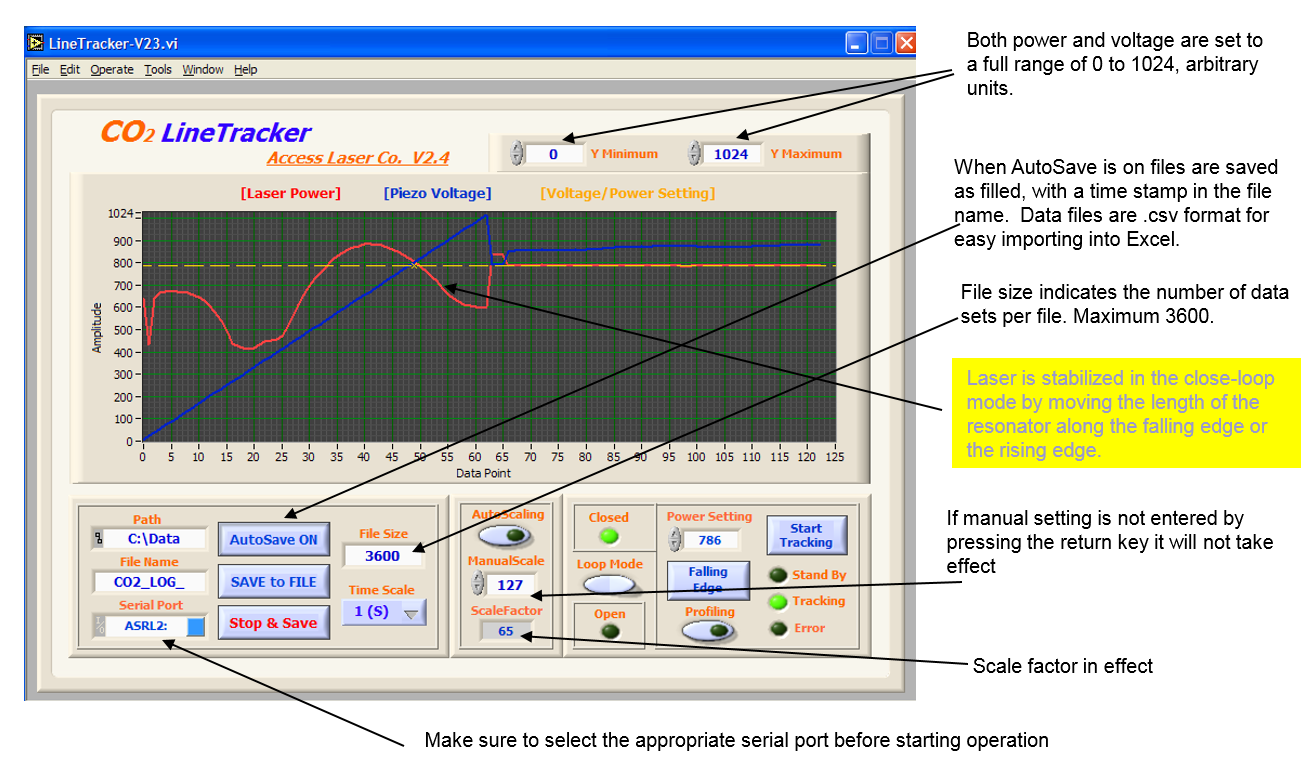The width and height of the screenshot is (1301, 781).
Task: Click the Stand By status LED
Action: (x=777, y=575)
